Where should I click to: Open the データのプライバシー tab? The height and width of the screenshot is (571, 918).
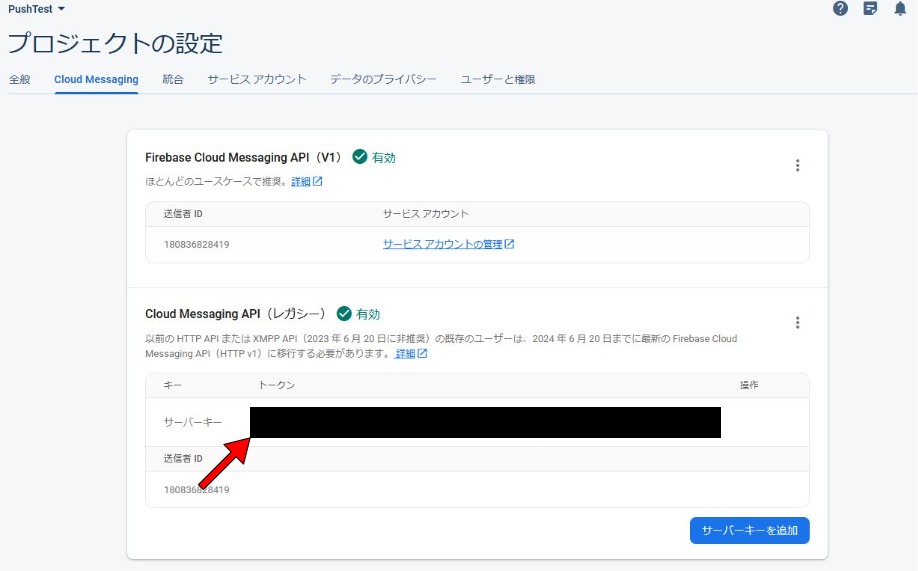coord(383,79)
